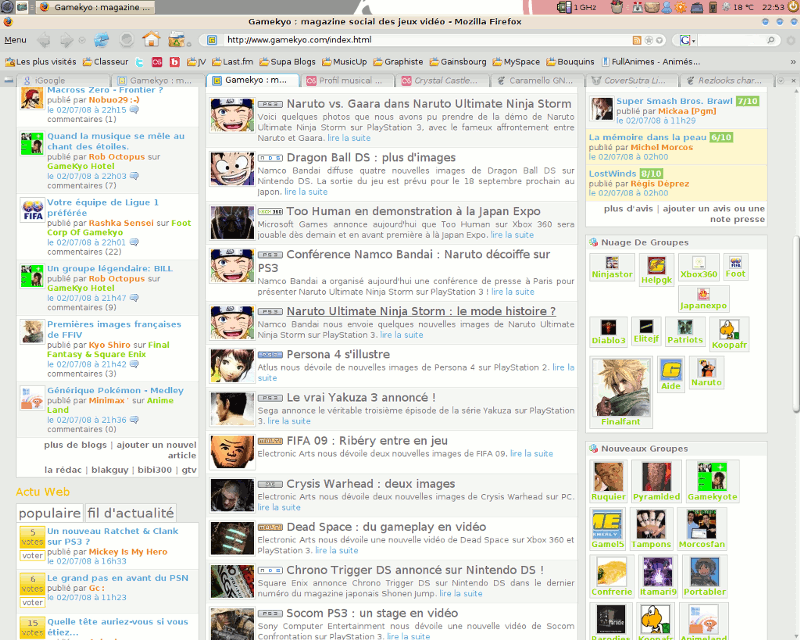
Task: Open the Twitter bookmark icon in the bookmarks toolbar
Action: coord(139,62)
